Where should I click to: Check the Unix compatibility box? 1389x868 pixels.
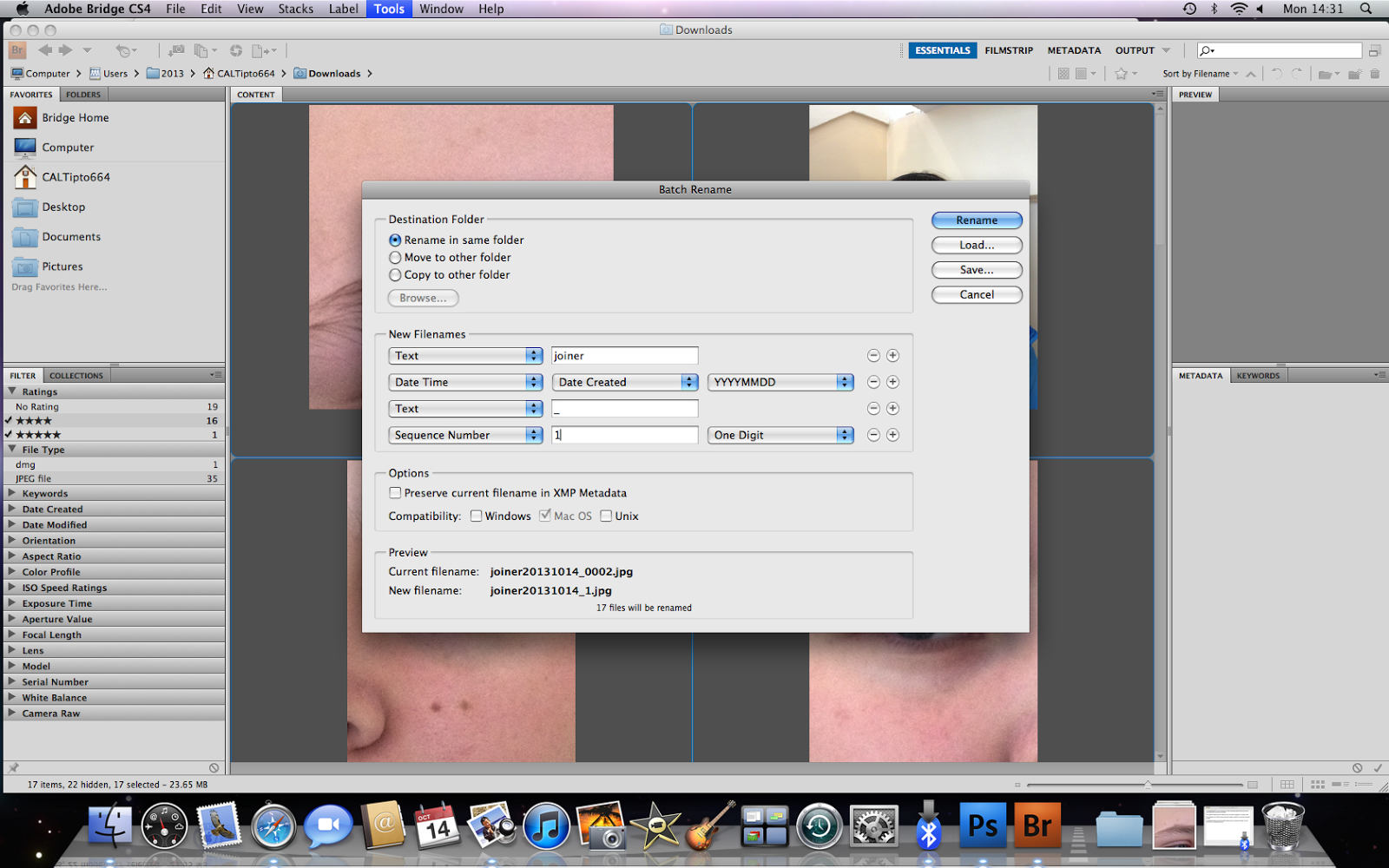click(606, 516)
